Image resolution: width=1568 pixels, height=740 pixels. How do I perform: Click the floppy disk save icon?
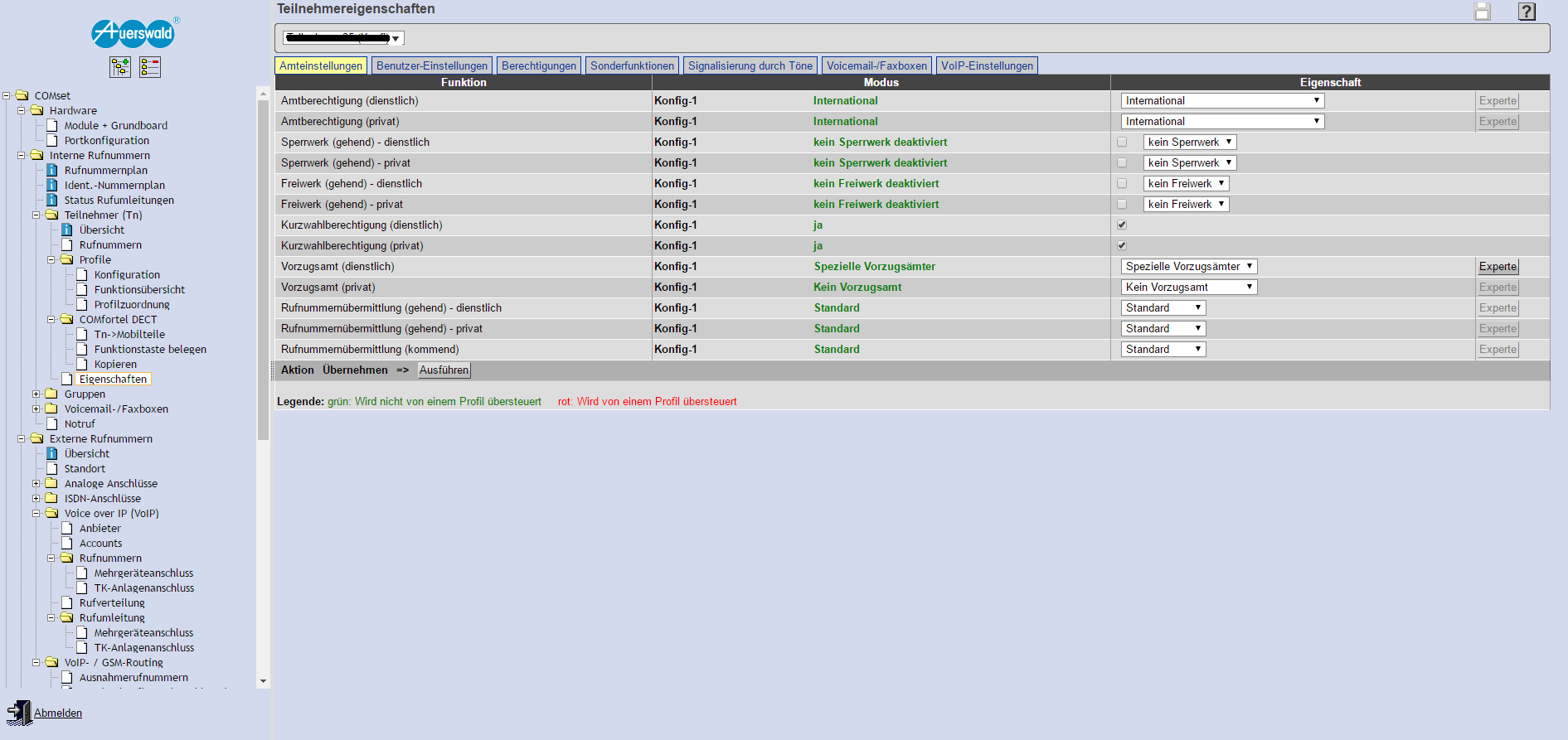[1482, 12]
